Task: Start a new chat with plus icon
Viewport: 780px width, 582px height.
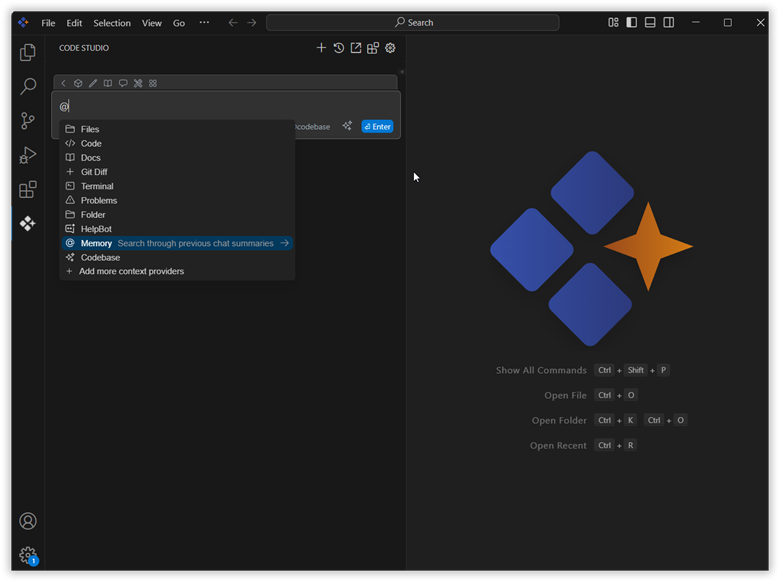Action: (x=321, y=48)
